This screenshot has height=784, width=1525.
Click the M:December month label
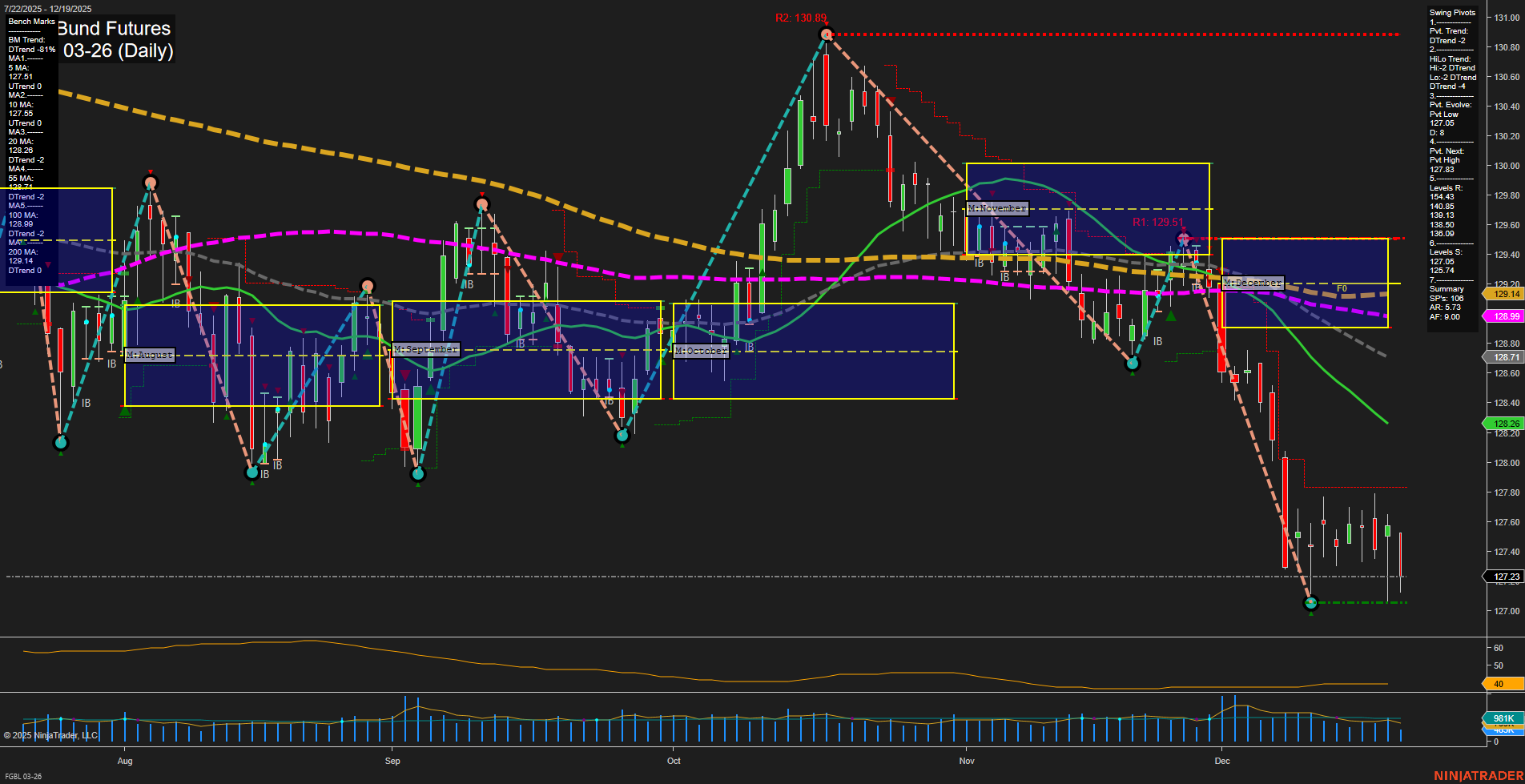[1252, 282]
